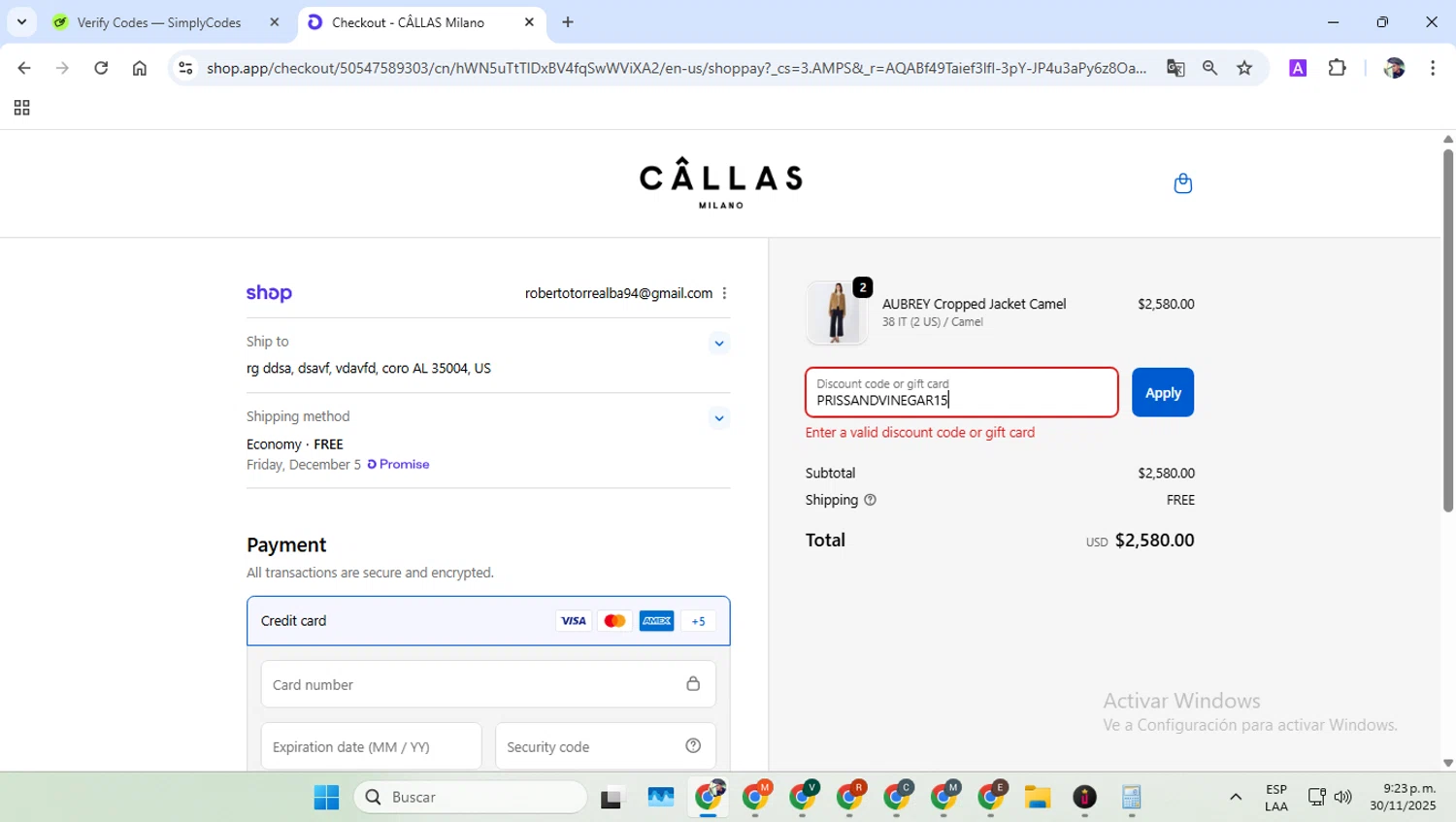Click the shipping address text
This screenshot has height=822, width=1456.
click(x=369, y=368)
